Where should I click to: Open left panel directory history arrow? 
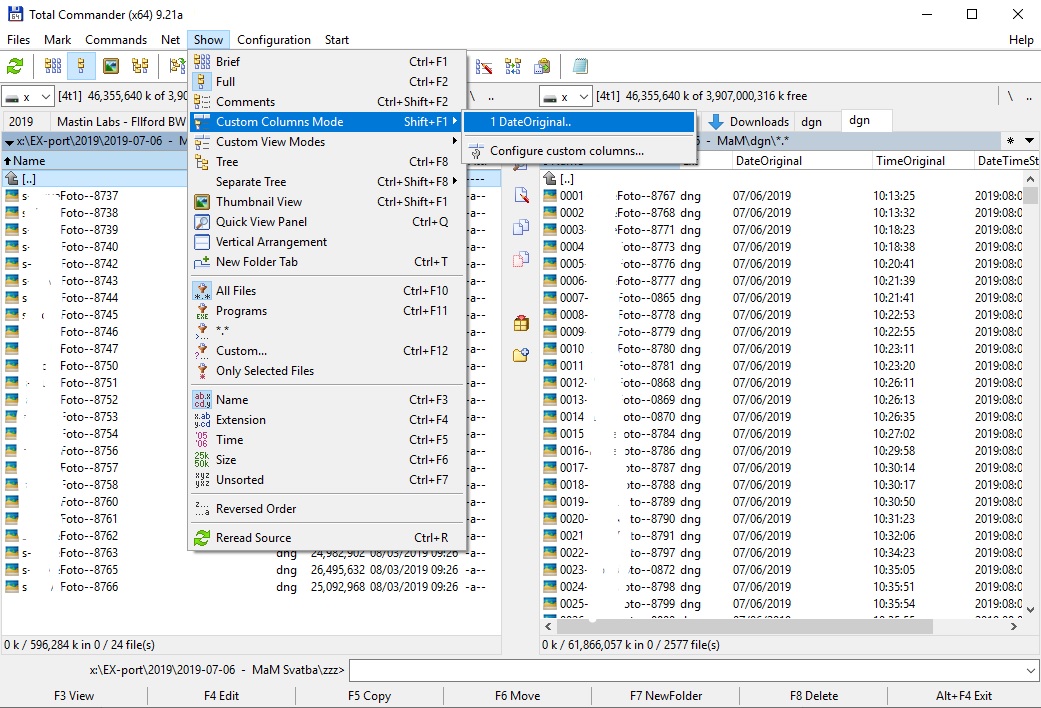tap(9, 141)
